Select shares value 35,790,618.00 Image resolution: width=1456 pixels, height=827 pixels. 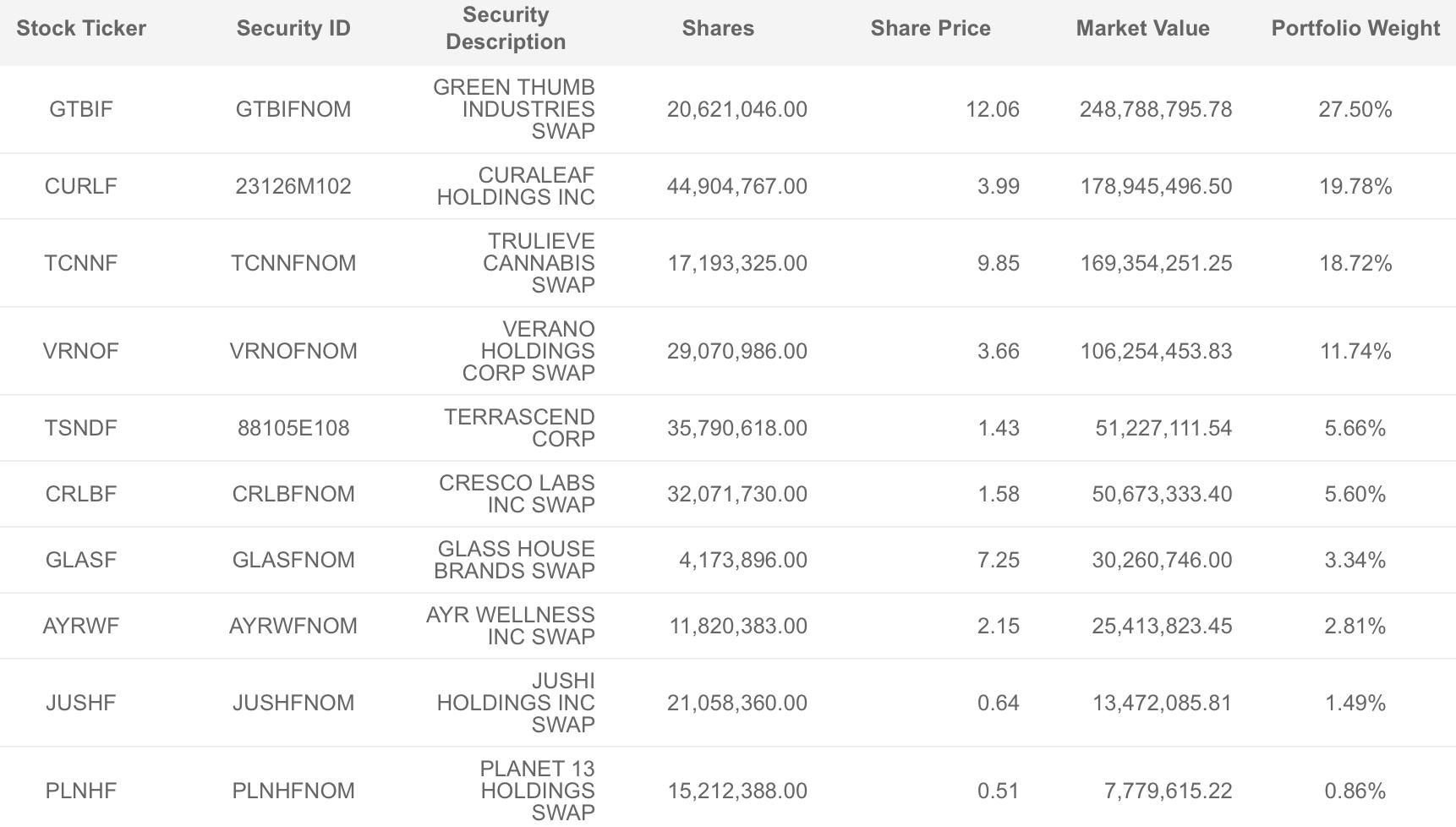[737, 428]
